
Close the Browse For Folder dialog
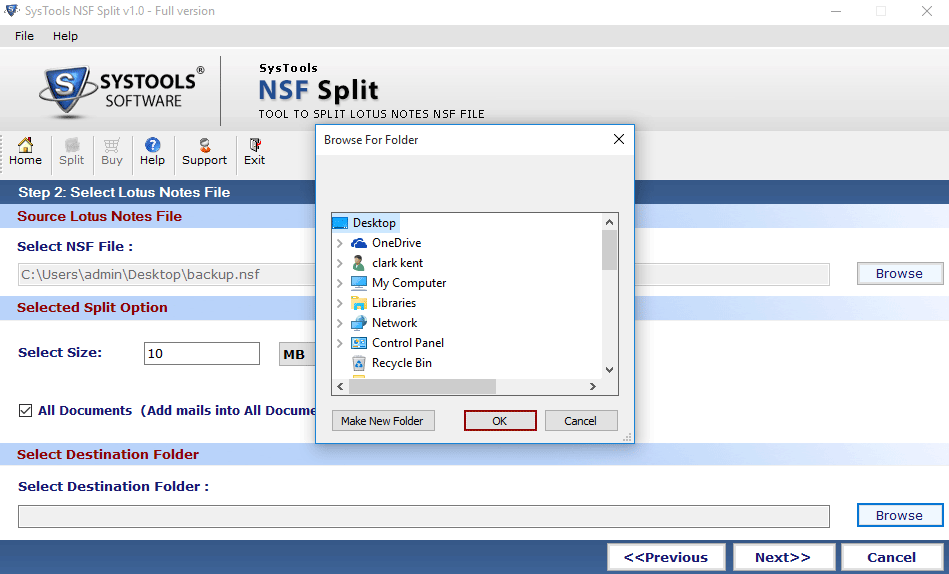pyautogui.click(x=619, y=139)
